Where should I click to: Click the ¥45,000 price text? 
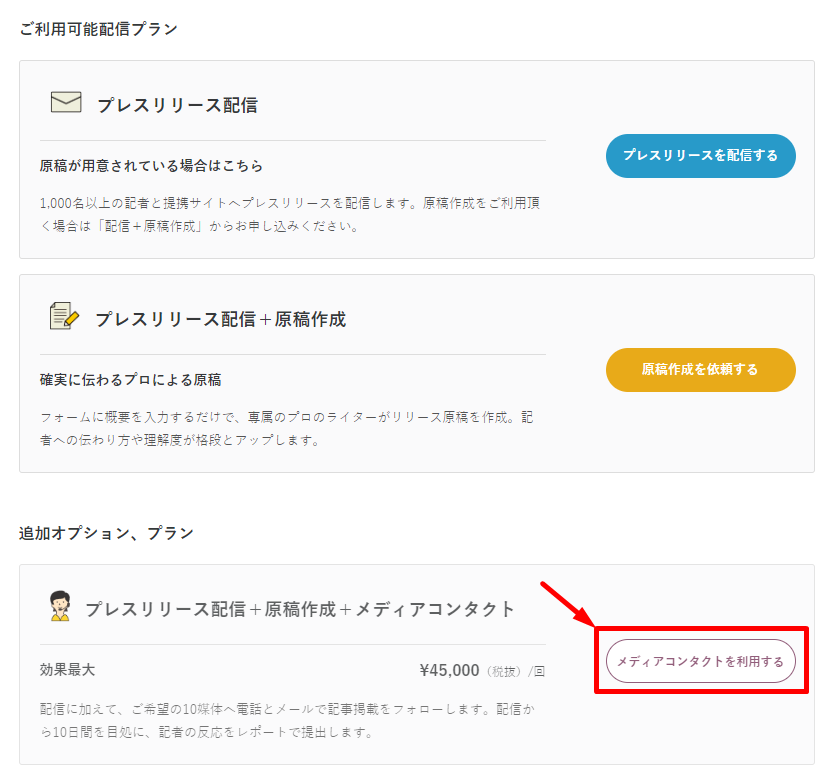tap(449, 670)
